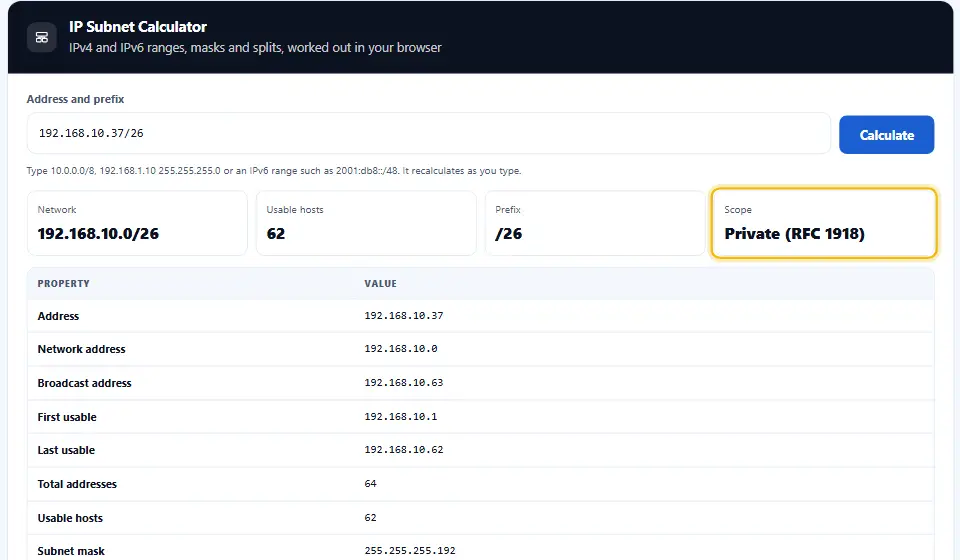This screenshot has width=960, height=560.
Task: Click the Prefix /26 card
Action: point(595,223)
